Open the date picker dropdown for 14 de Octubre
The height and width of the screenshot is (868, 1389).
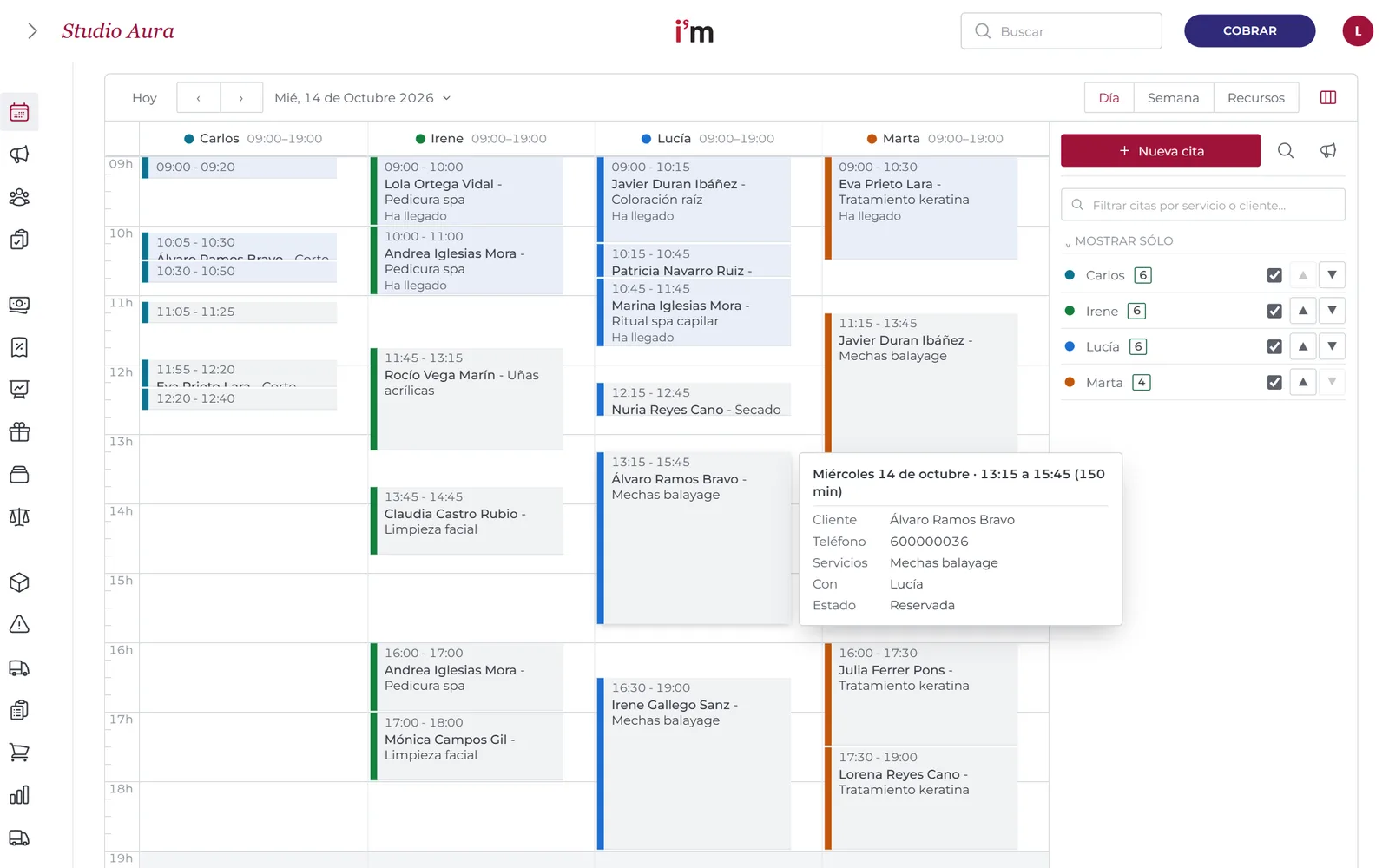[363, 98]
